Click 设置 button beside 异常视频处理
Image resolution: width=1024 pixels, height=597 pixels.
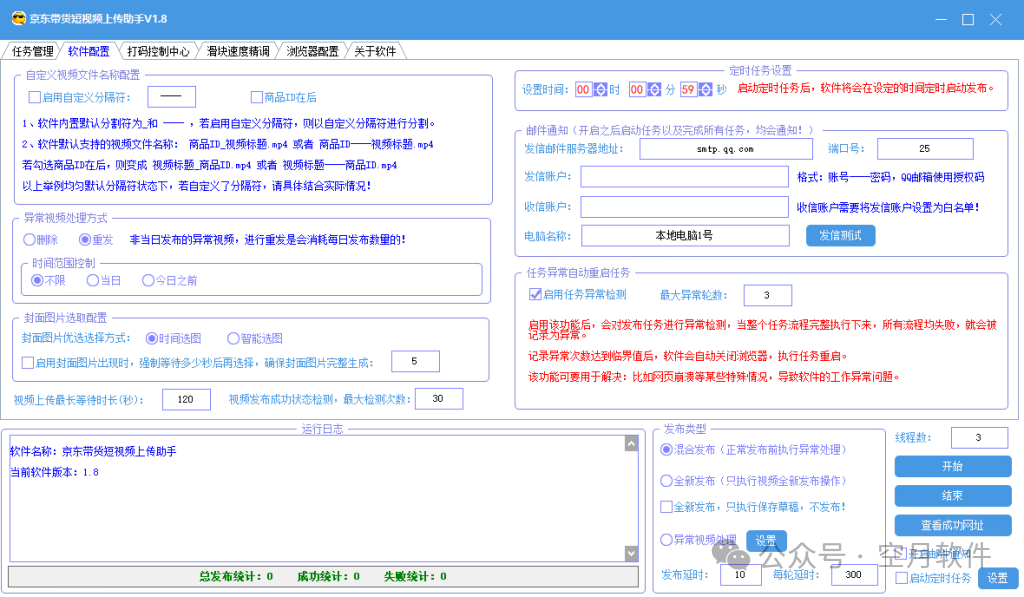click(766, 541)
